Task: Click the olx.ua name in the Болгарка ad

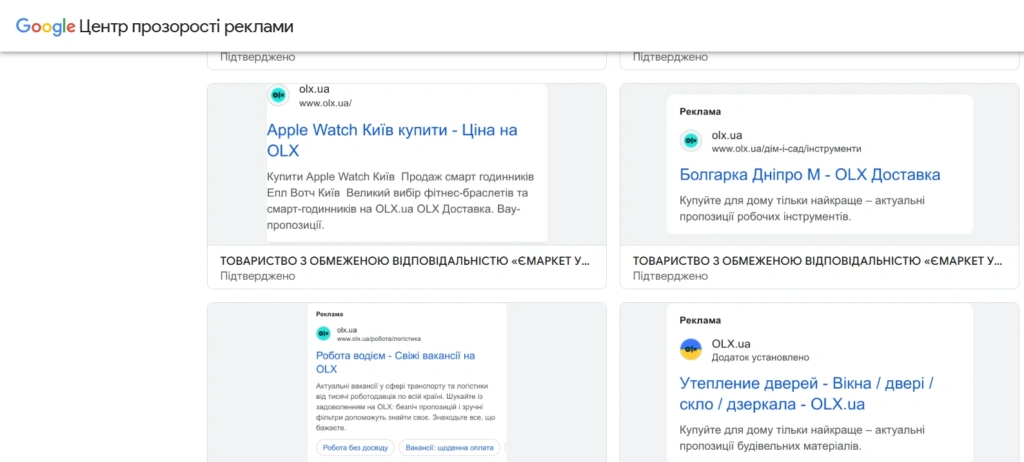Action: click(727, 135)
